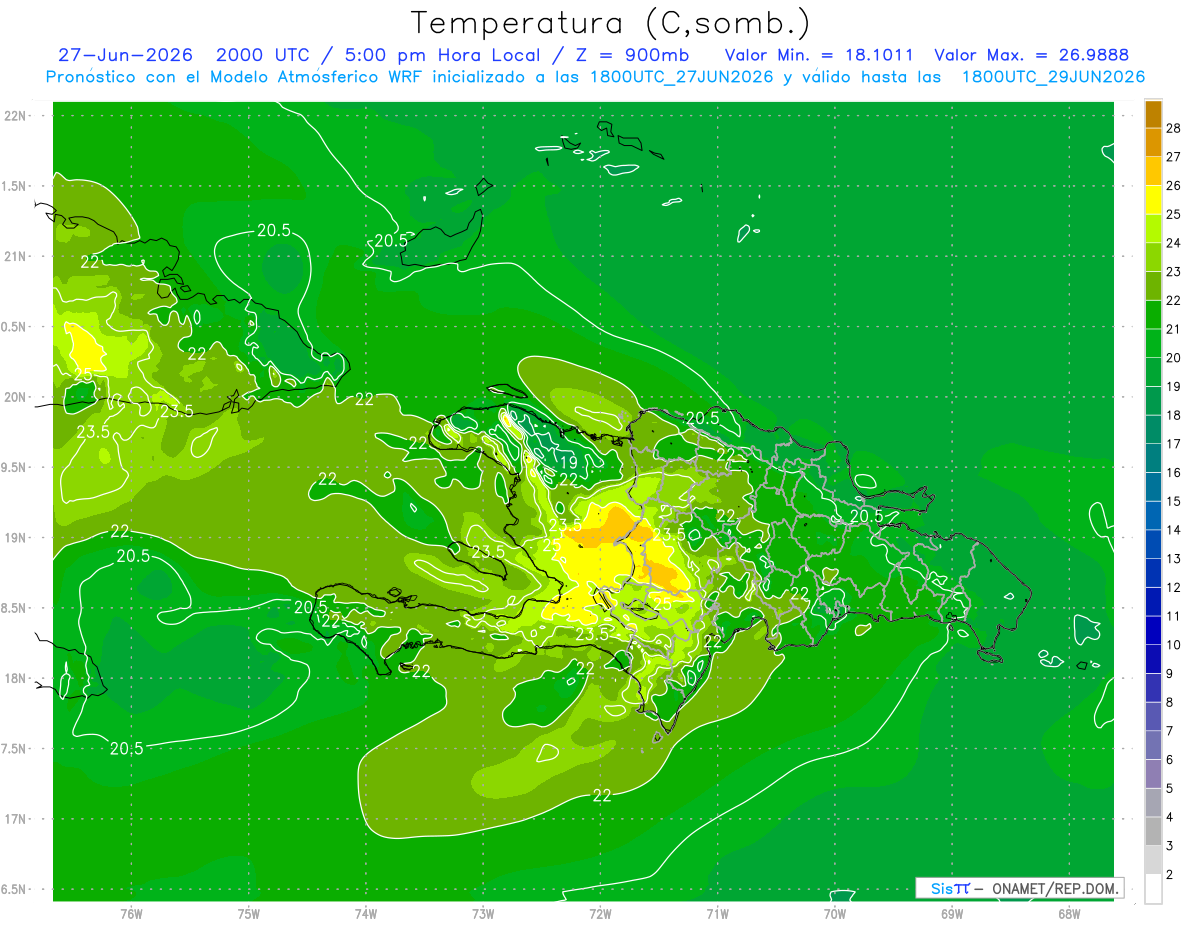Screen dimensions: 1200x927
Task: Click the color scale label '2'
Action: [1170, 874]
